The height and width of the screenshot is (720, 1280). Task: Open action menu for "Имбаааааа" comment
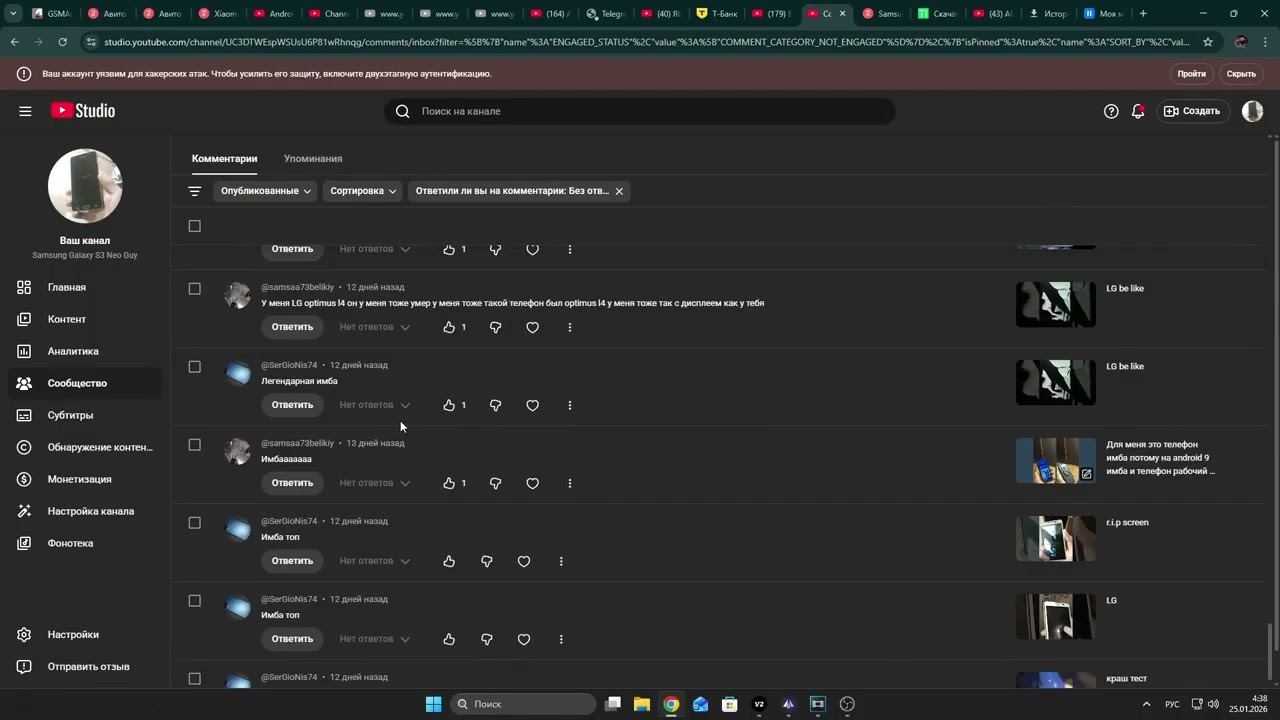pos(570,483)
